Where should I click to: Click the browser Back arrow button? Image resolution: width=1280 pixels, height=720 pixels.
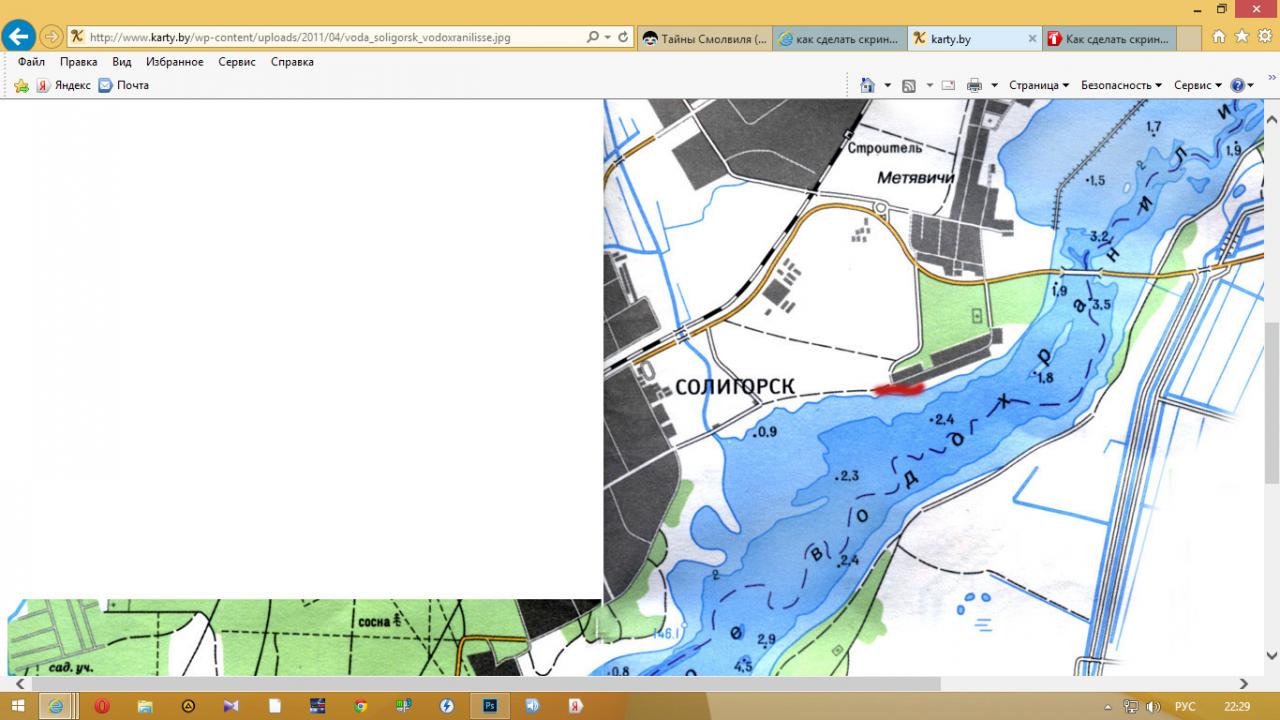coord(18,37)
